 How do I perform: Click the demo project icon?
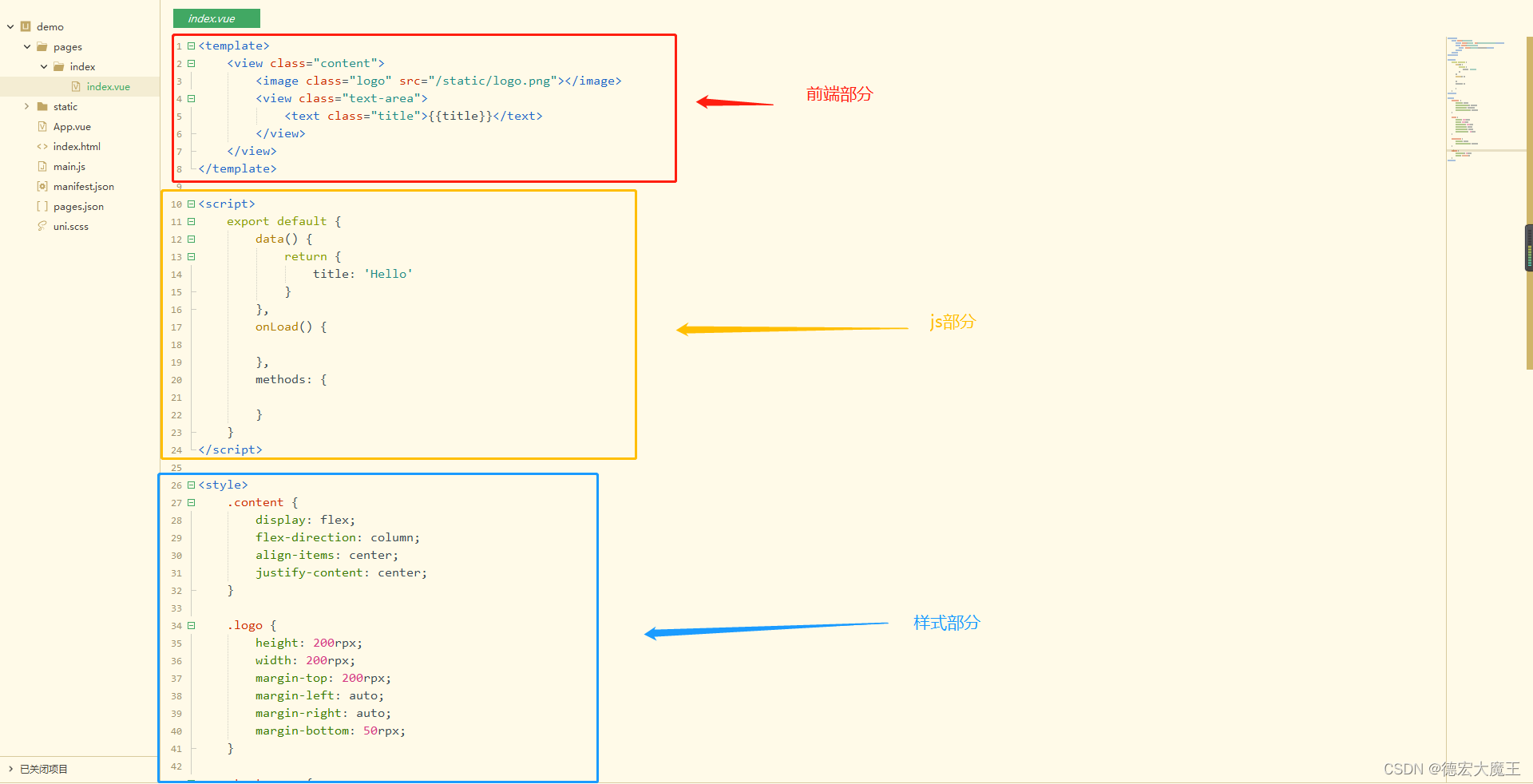tap(26, 26)
